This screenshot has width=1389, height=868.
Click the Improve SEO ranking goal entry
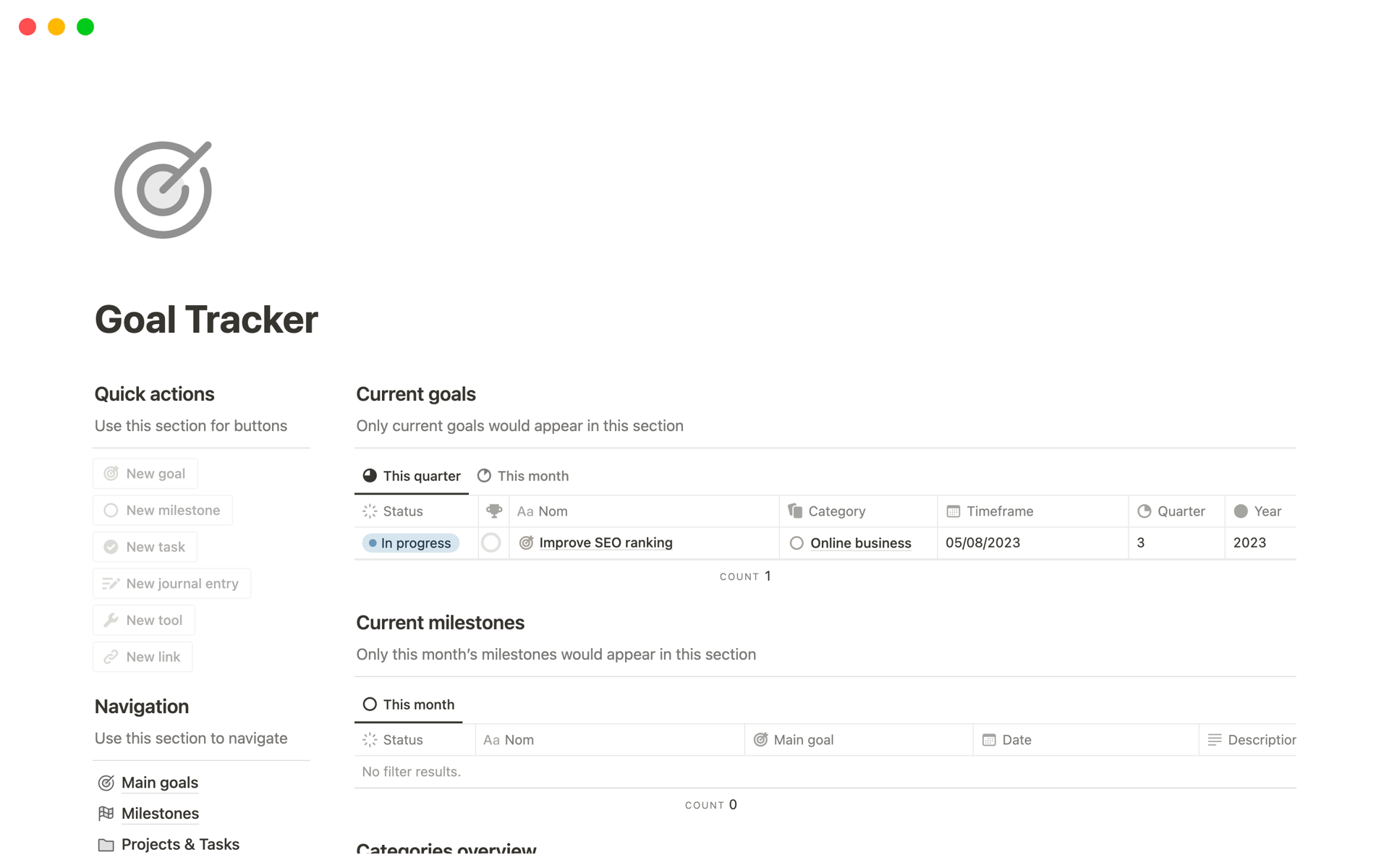(x=605, y=542)
